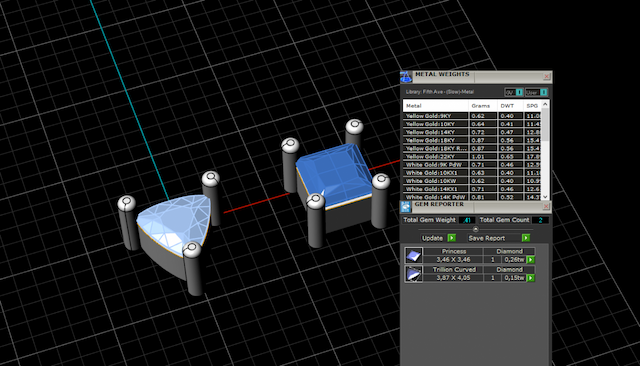Click green arrow beside Update
640x366 pixels.
[x=451, y=238]
